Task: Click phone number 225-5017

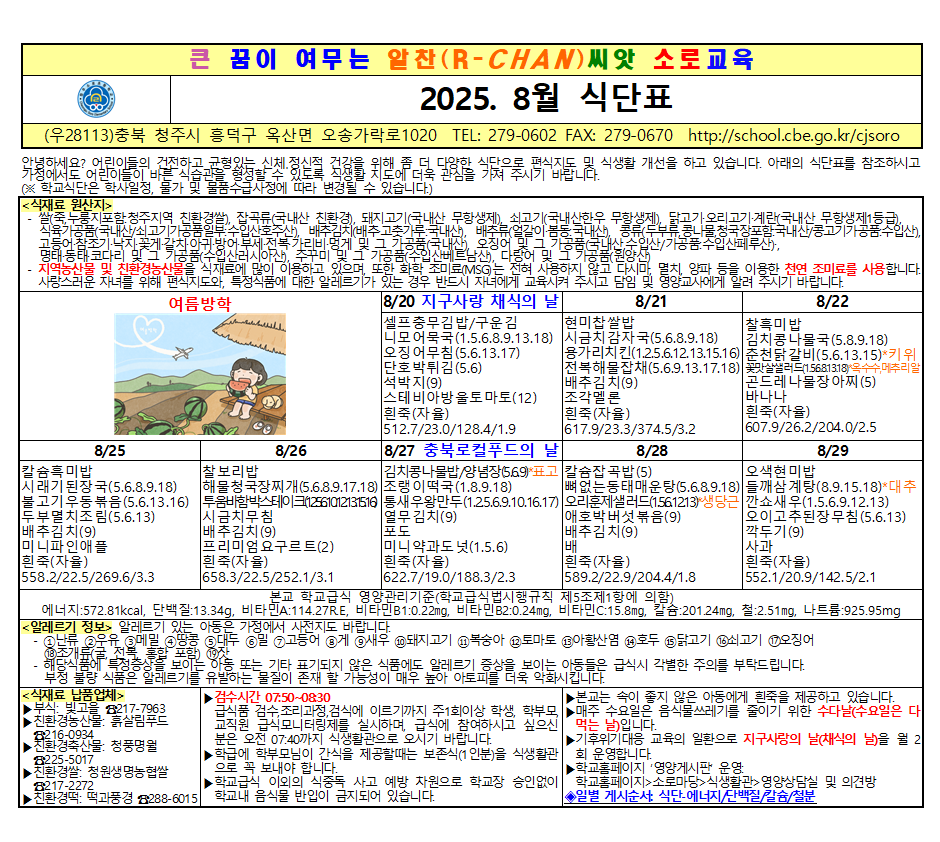Action: 70,760
